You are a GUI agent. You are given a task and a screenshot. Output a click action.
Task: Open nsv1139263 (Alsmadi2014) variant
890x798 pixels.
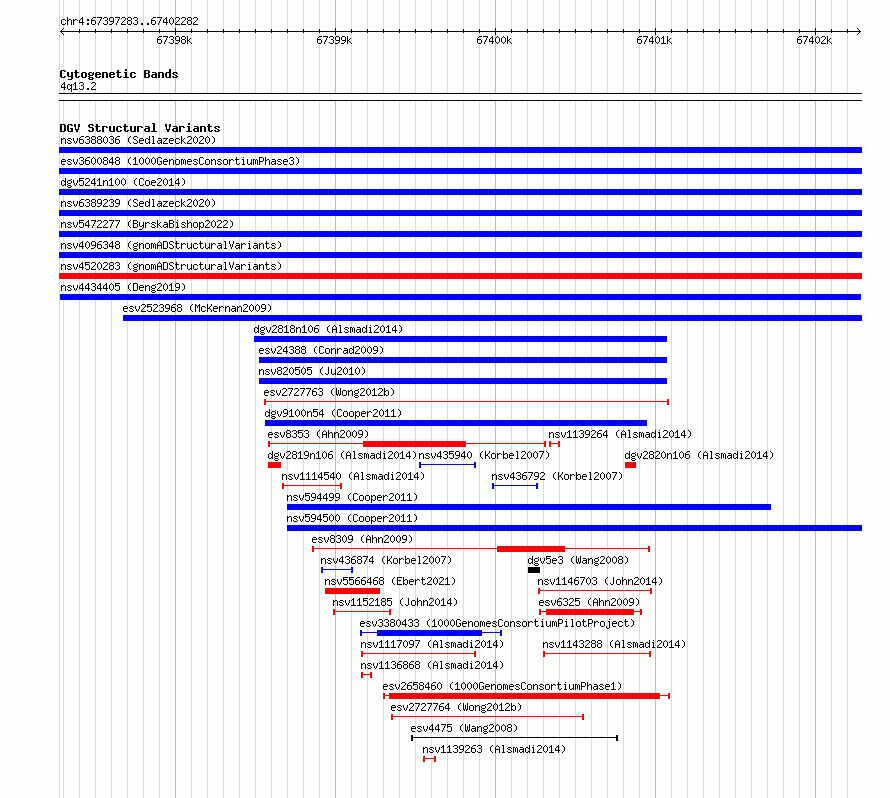(x=494, y=749)
